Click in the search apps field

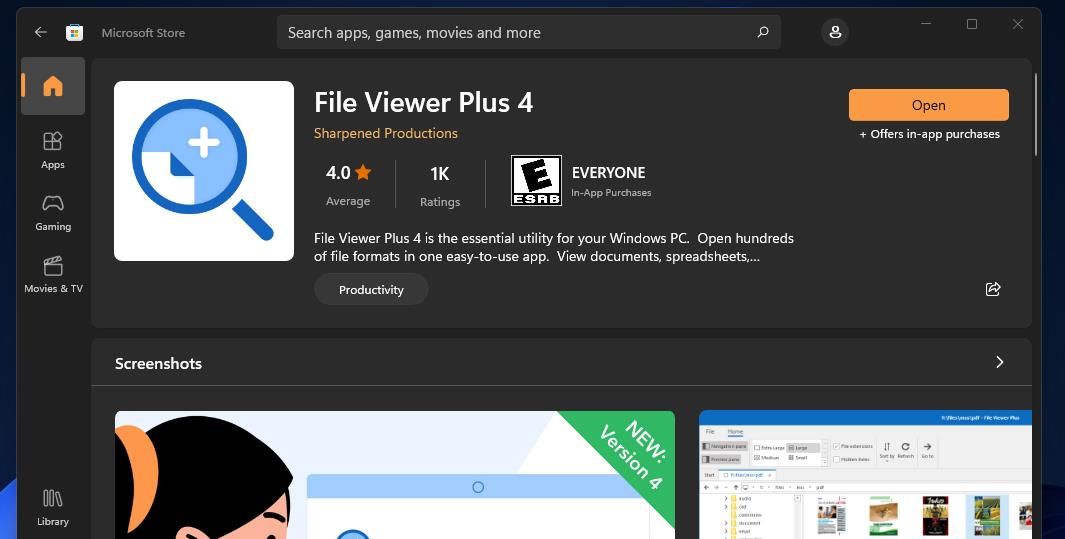tap(528, 32)
